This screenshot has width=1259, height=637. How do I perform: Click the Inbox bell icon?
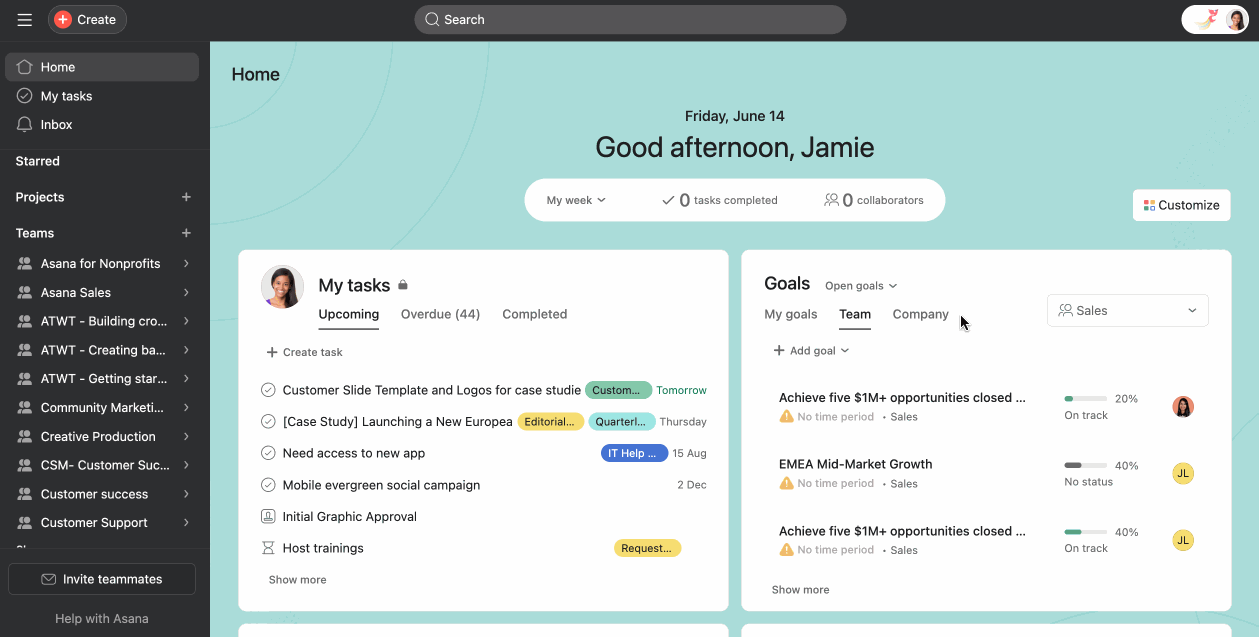[x=25, y=125]
